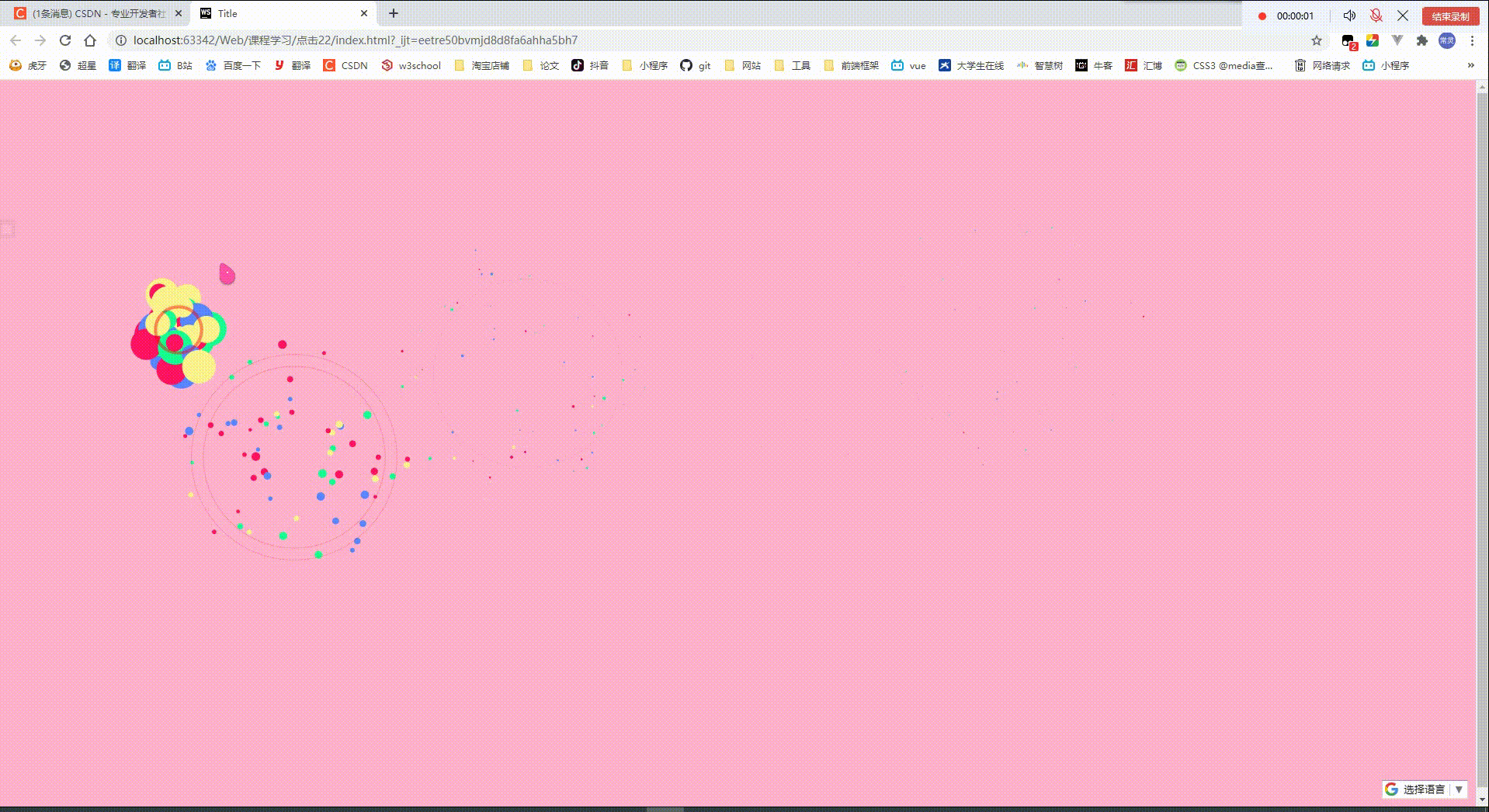Open the colorful lightning extension

tap(1373, 40)
